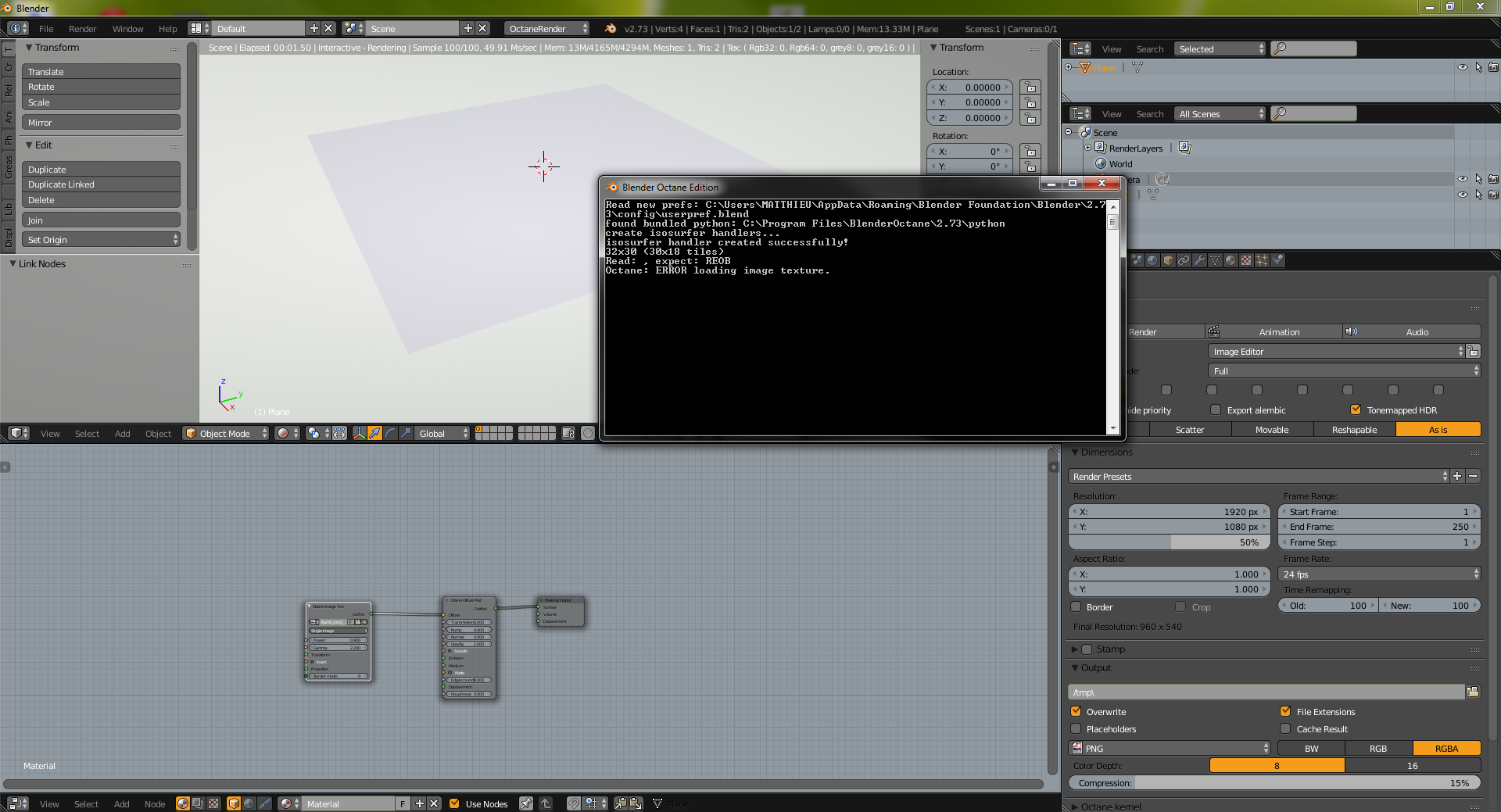Image resolution: width=1501 pixels, height=812 pixels.
Task: Click the Animation render button
Action: pyautogui.click(x=1275, y=332)
